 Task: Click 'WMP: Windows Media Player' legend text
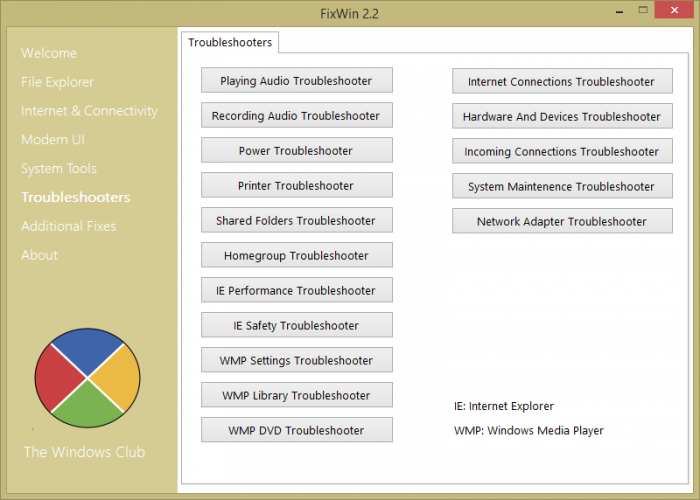pos(529,430)
